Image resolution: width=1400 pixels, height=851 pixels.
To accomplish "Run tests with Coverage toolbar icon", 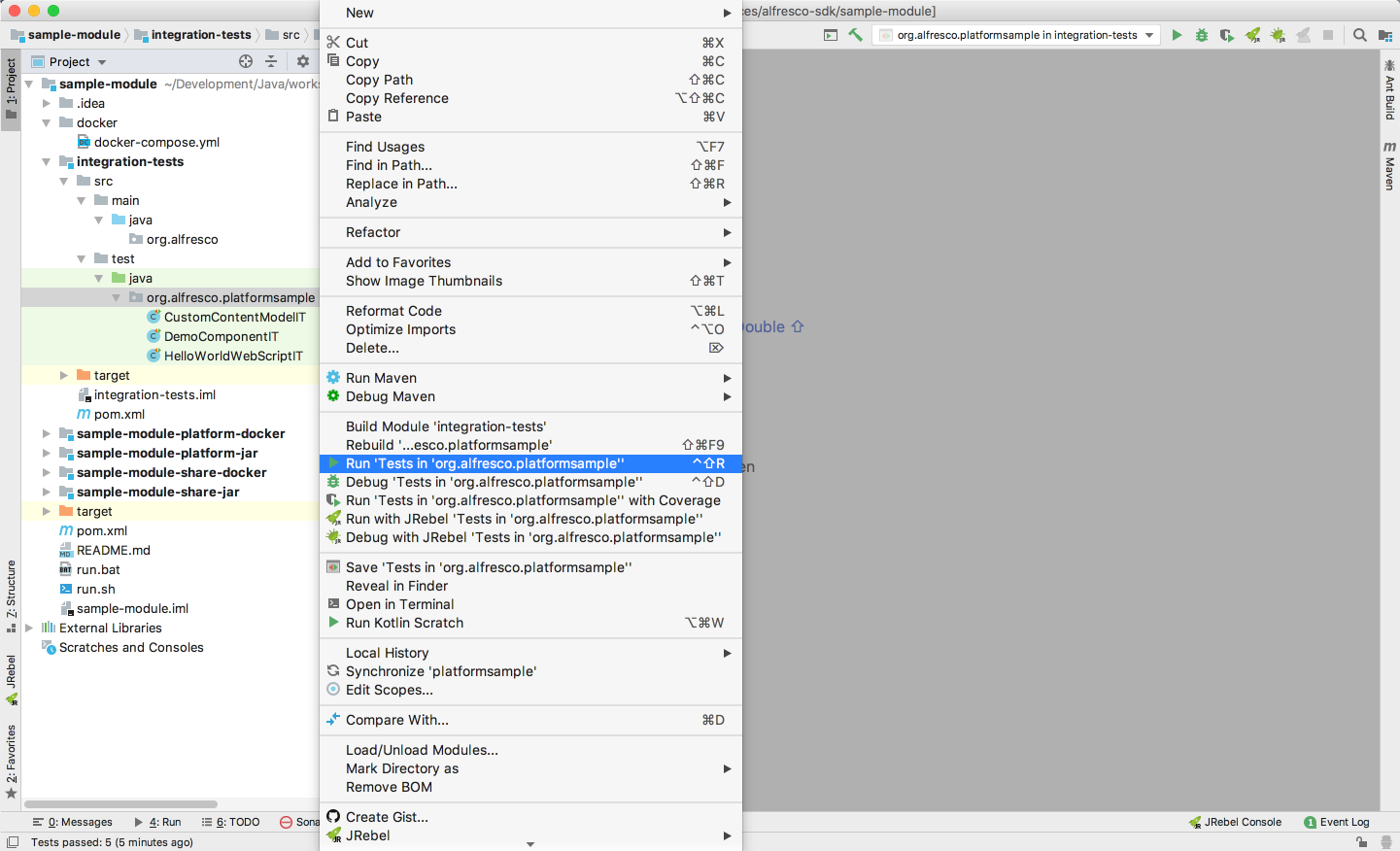I will point(1227,33).
